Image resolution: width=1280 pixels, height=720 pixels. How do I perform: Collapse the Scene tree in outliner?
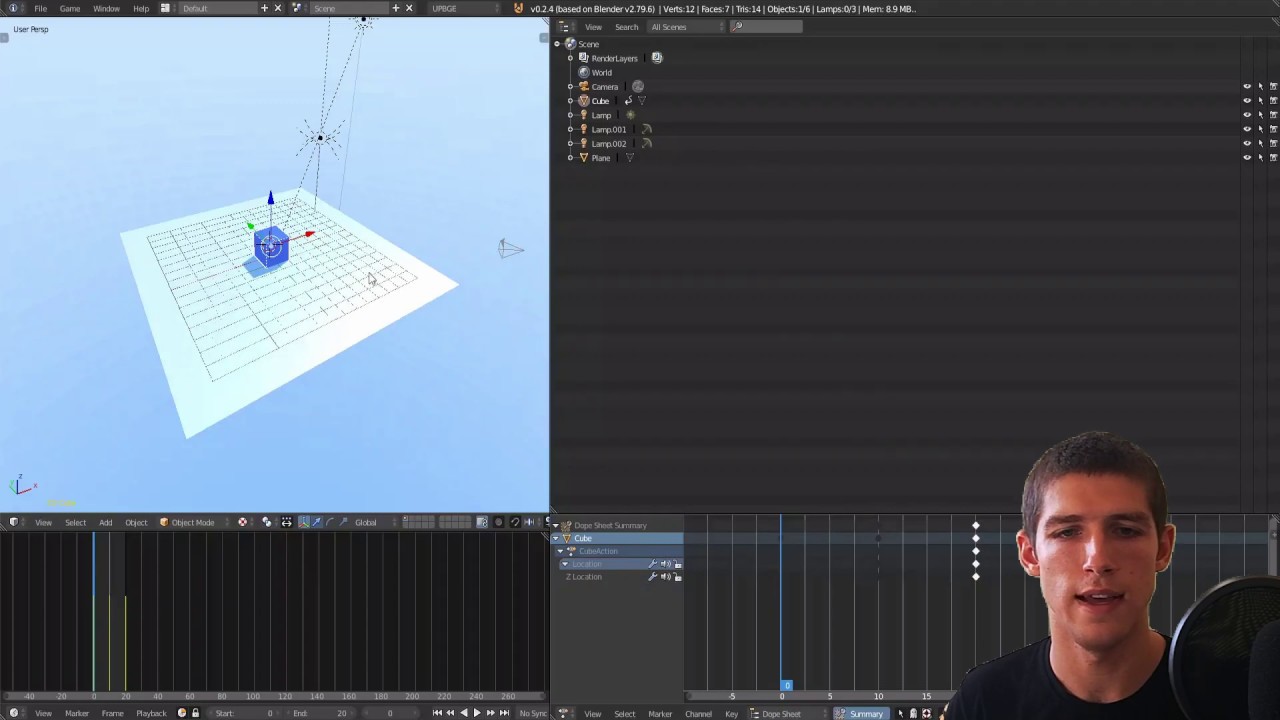click(x=557, y=44)
